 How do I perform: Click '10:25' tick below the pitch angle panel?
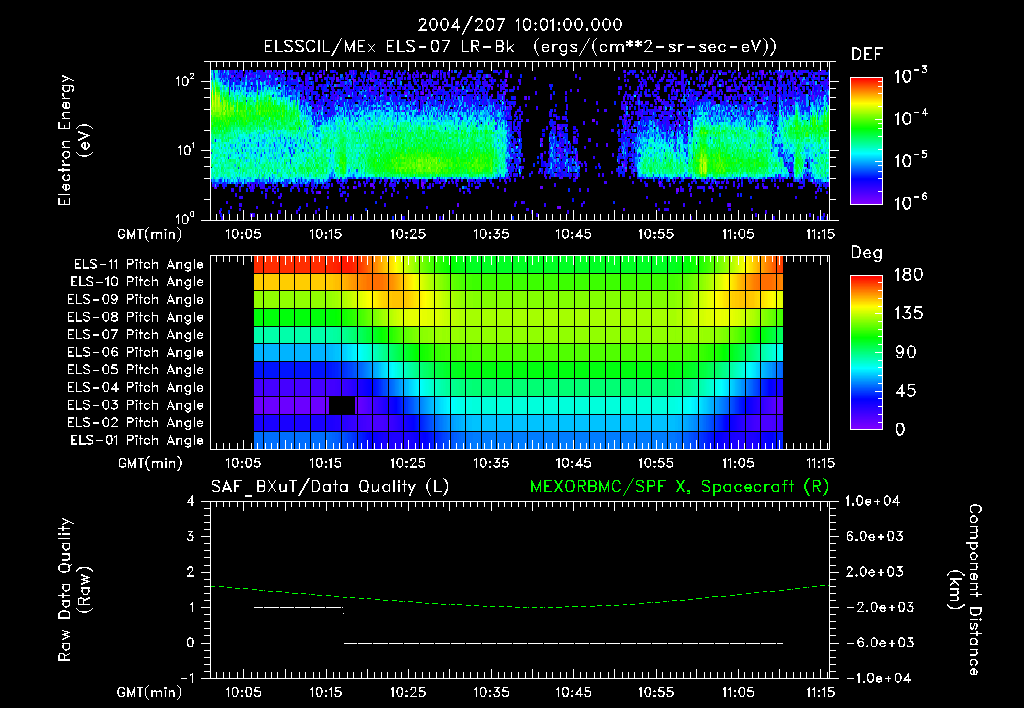[408, 463]
